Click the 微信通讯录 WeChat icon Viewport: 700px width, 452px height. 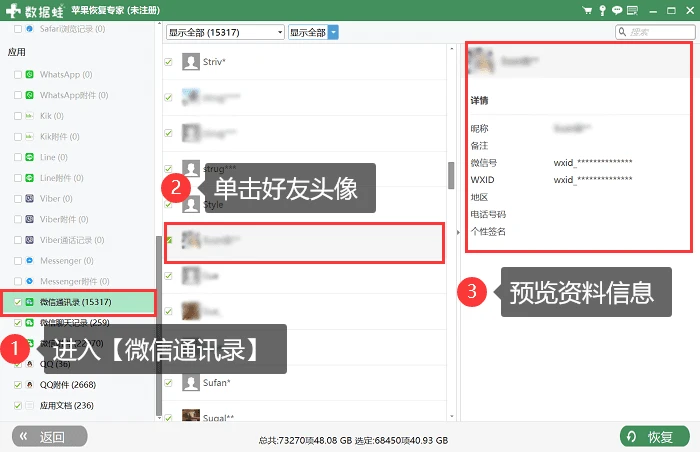29,302
